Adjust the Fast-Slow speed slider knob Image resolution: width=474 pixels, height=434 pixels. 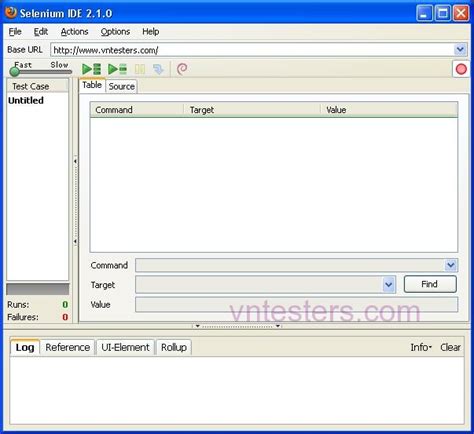click(x=14, y=71)
